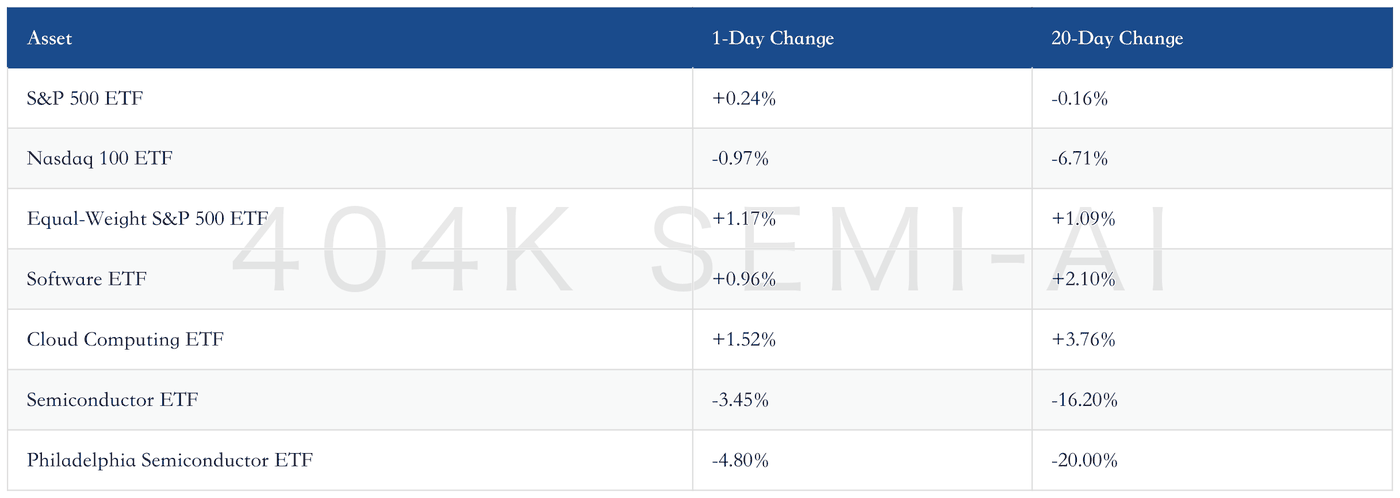This screenshot has width=1400, height=498.
Task: Click the -0.16% S&P 20-day value
Action: pos(1080,99)
